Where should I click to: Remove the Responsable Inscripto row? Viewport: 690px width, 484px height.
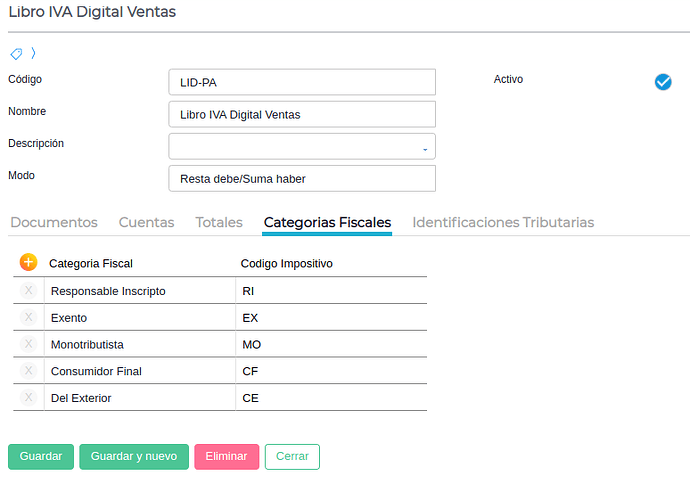[28, 290]
